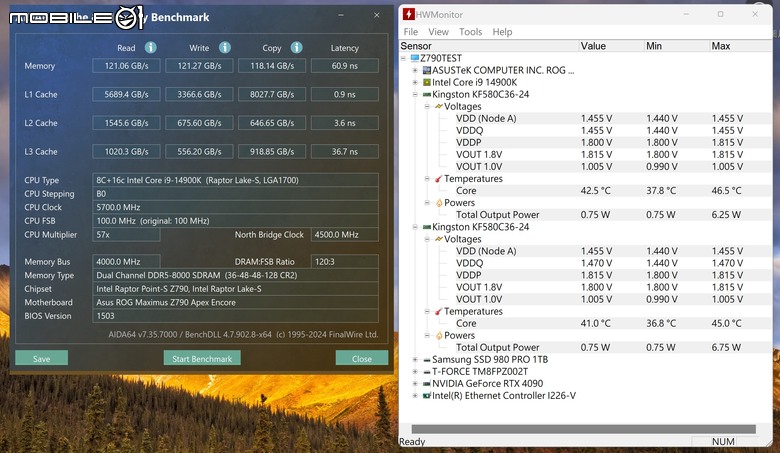780x453 pixels.
Task: Click the Samsung SSD 980 PRO drive icon
Action: 426,360
